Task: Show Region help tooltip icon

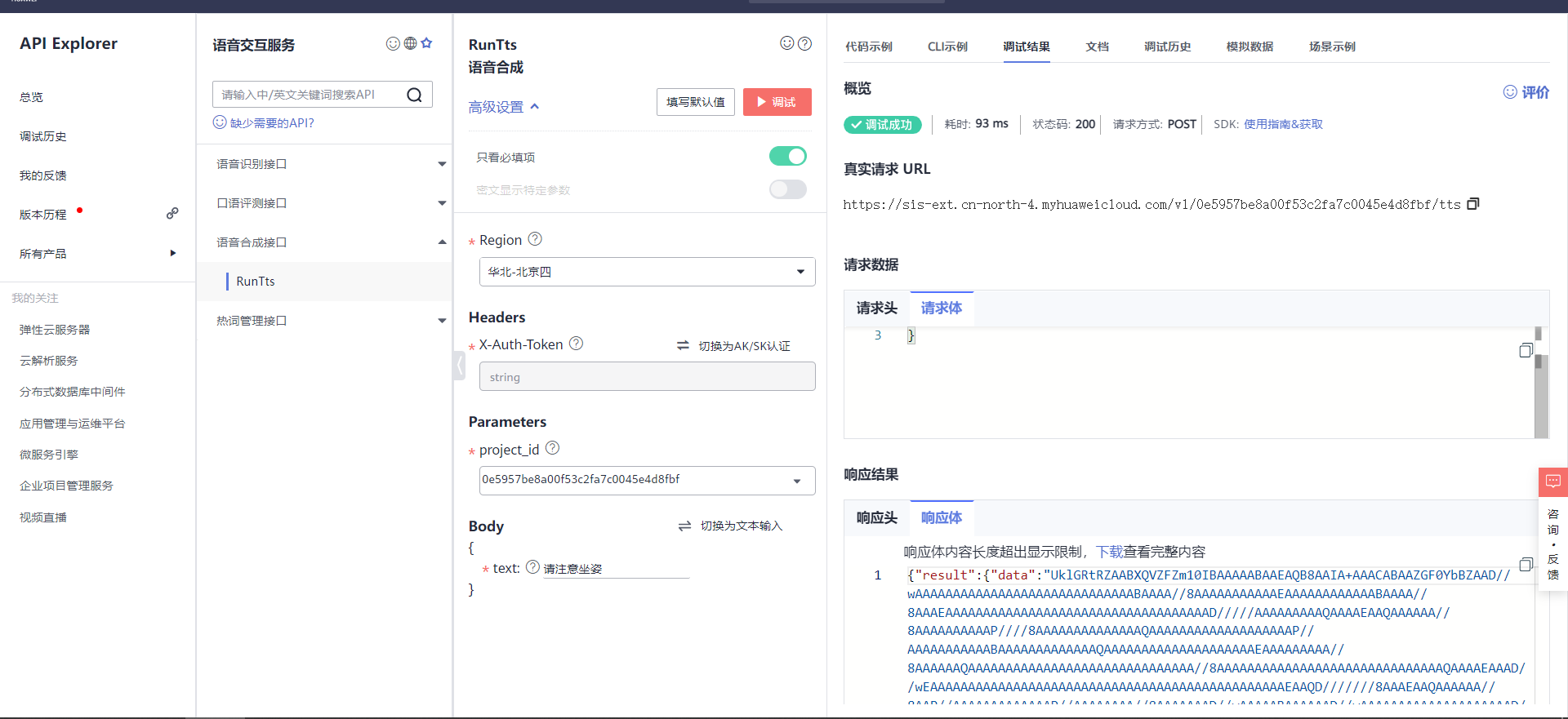Action: coord(535,239)
